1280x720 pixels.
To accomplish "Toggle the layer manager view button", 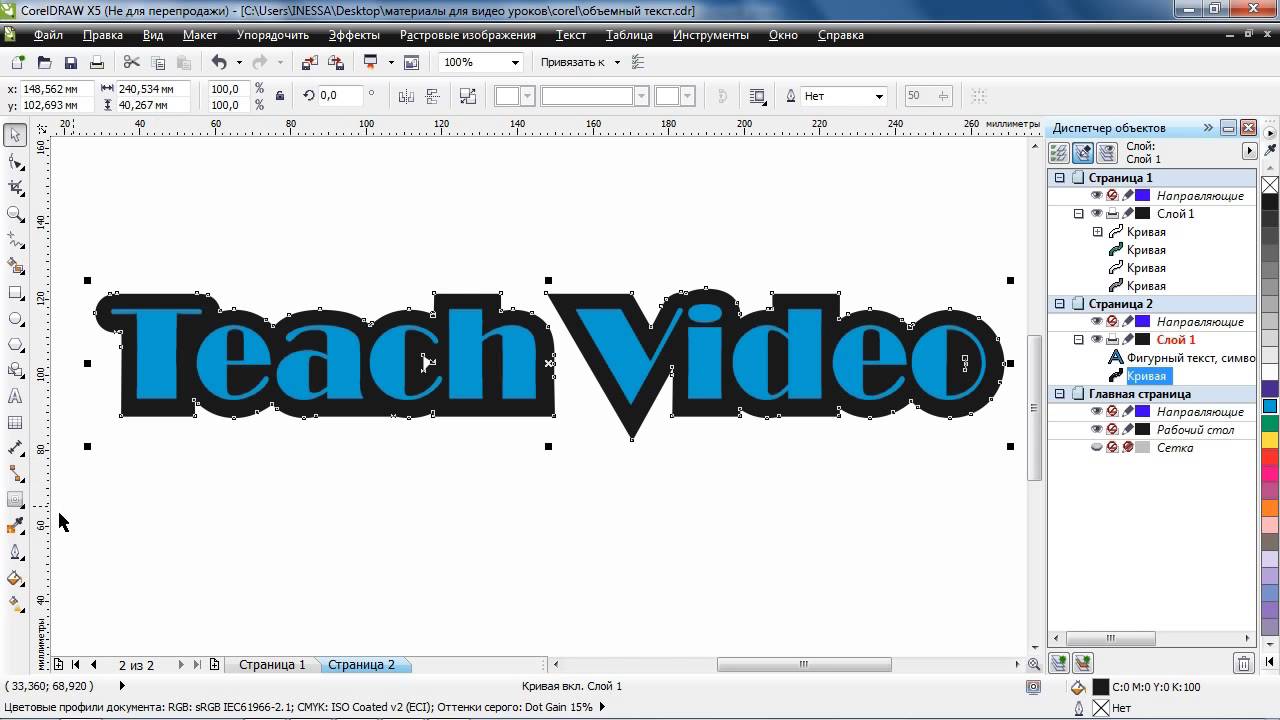I will 1106,153.
